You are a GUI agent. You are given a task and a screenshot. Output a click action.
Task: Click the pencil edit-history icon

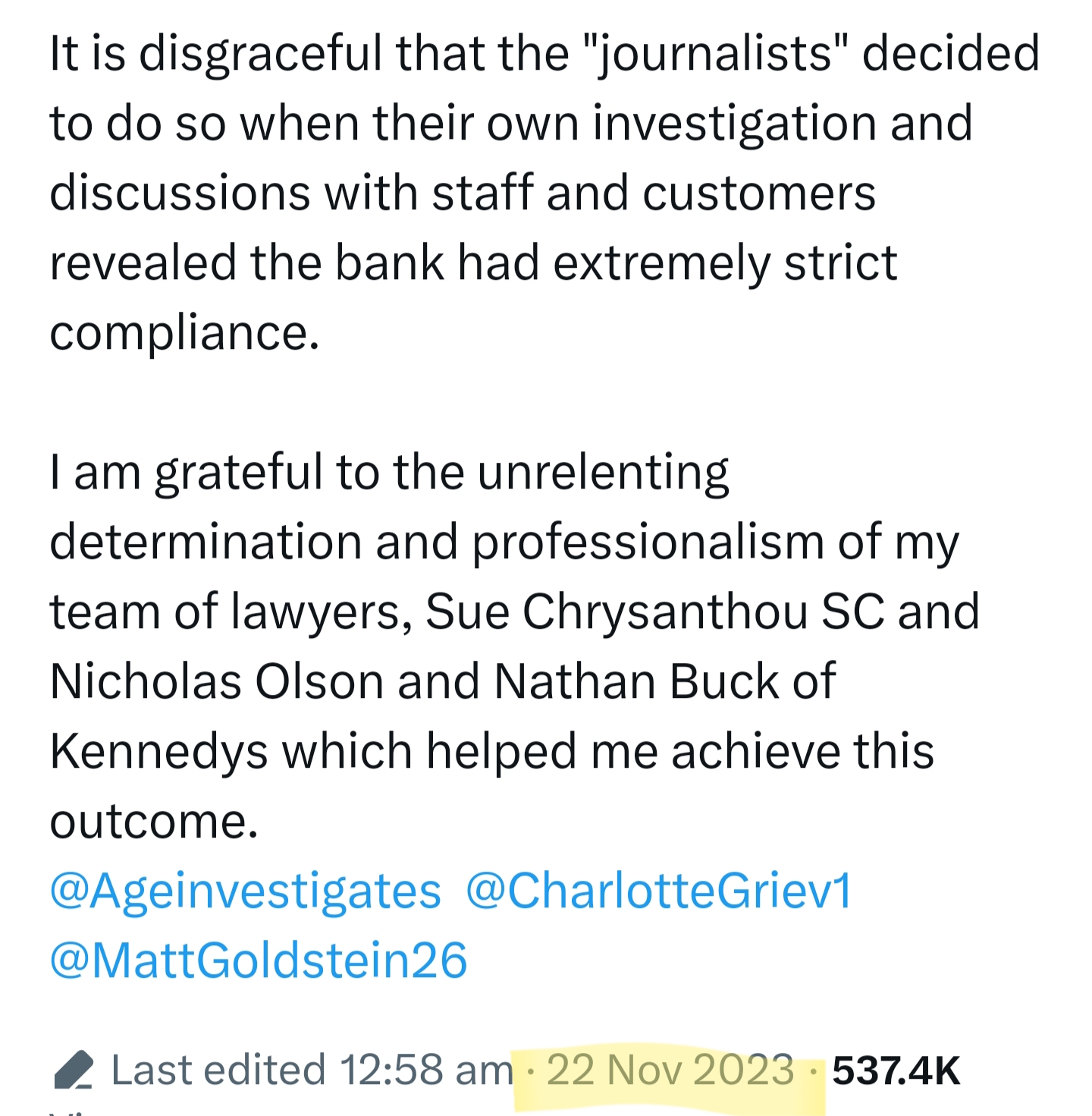pyautogui.click(x=74, y=1070)
